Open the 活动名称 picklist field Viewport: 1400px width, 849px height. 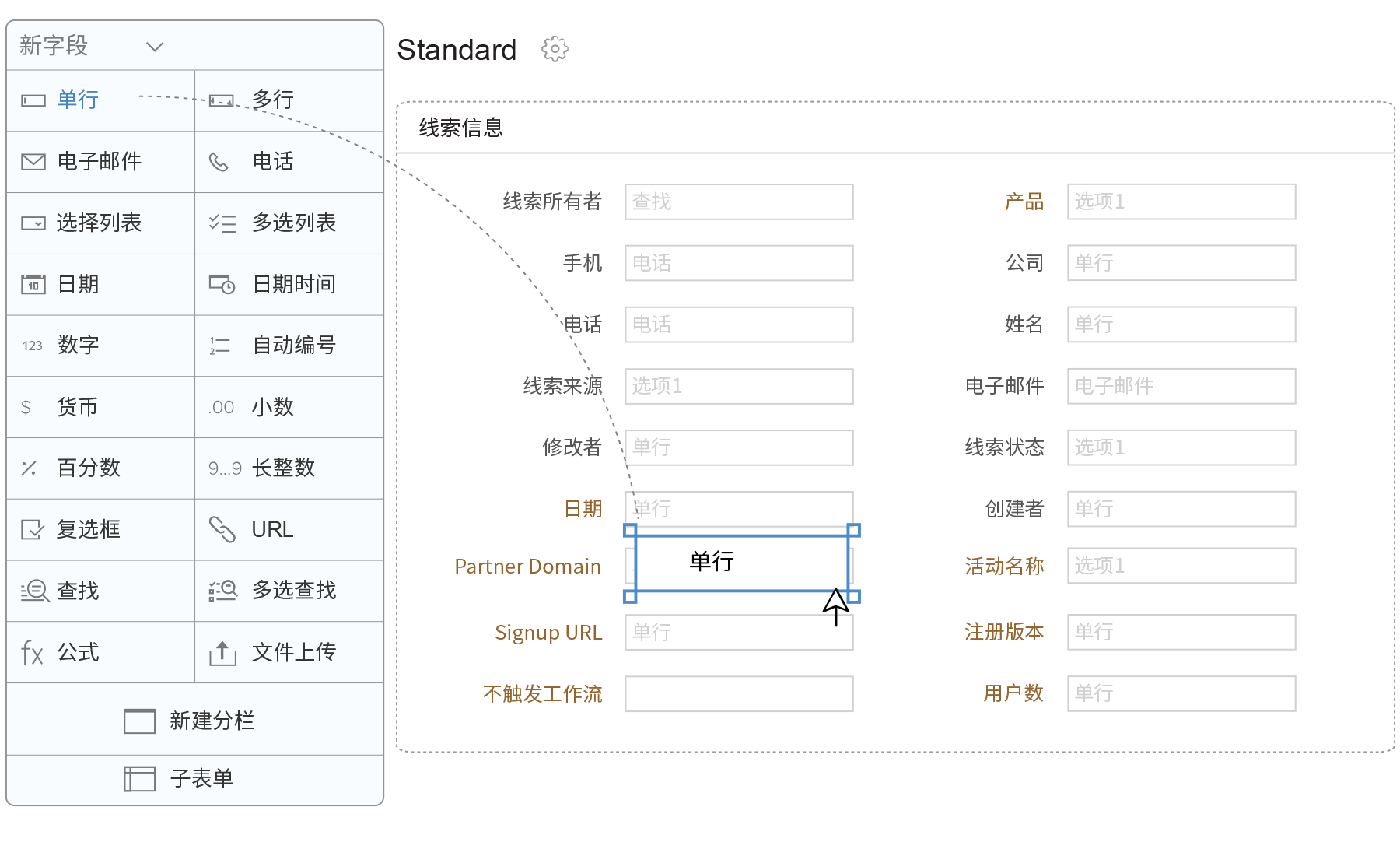(x=1181, y=566)
